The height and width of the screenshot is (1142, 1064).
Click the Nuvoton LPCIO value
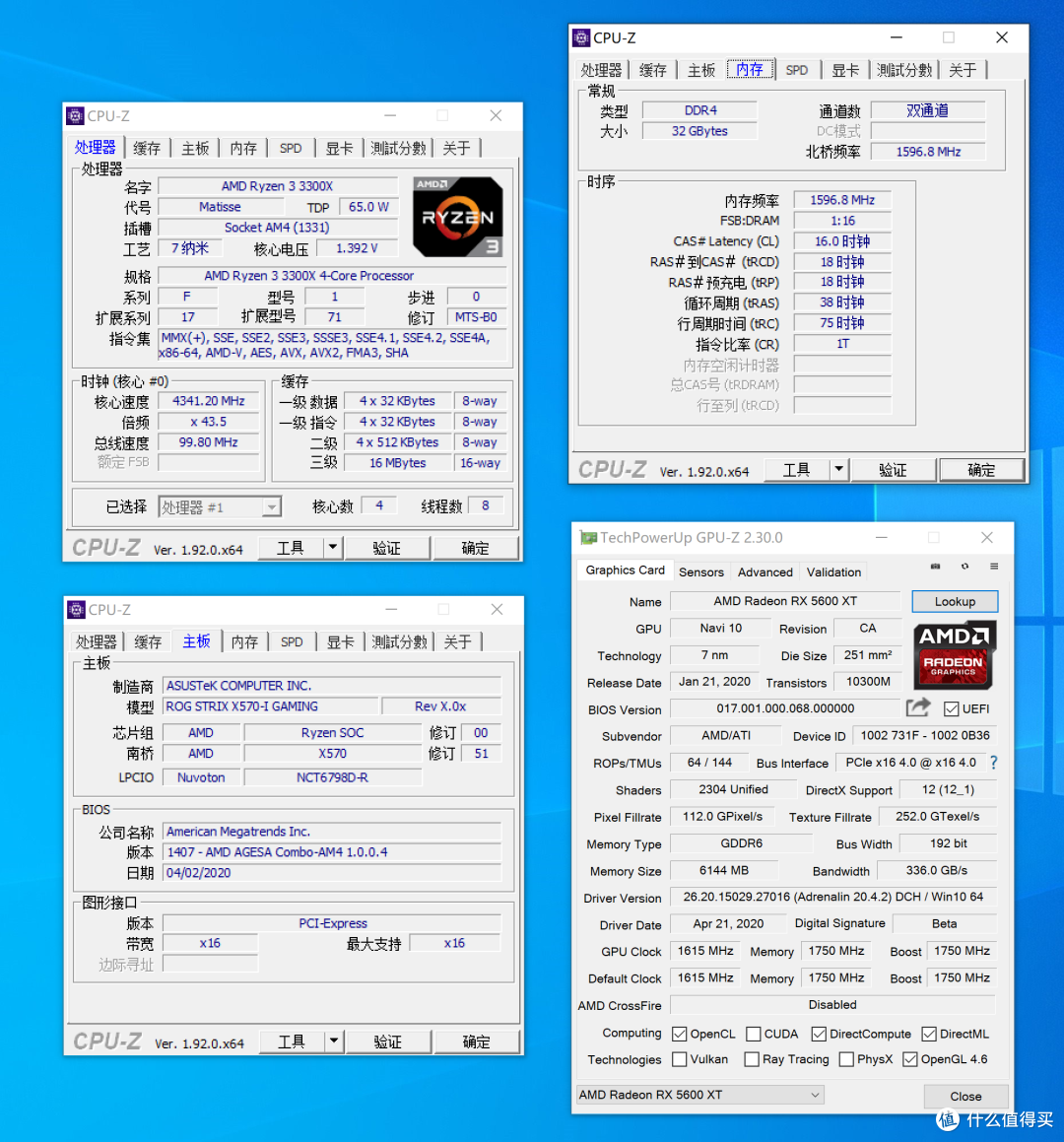tap(201, 777)
